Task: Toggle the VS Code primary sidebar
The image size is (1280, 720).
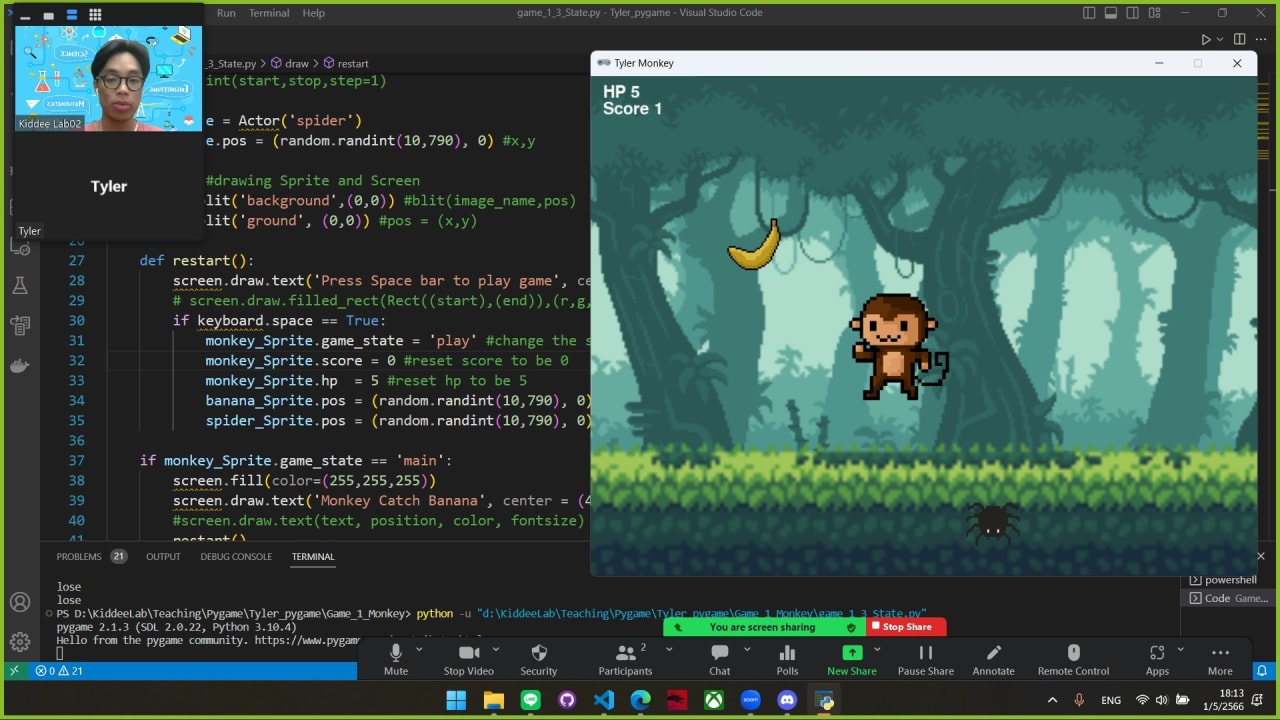Action: [1089, 13]
